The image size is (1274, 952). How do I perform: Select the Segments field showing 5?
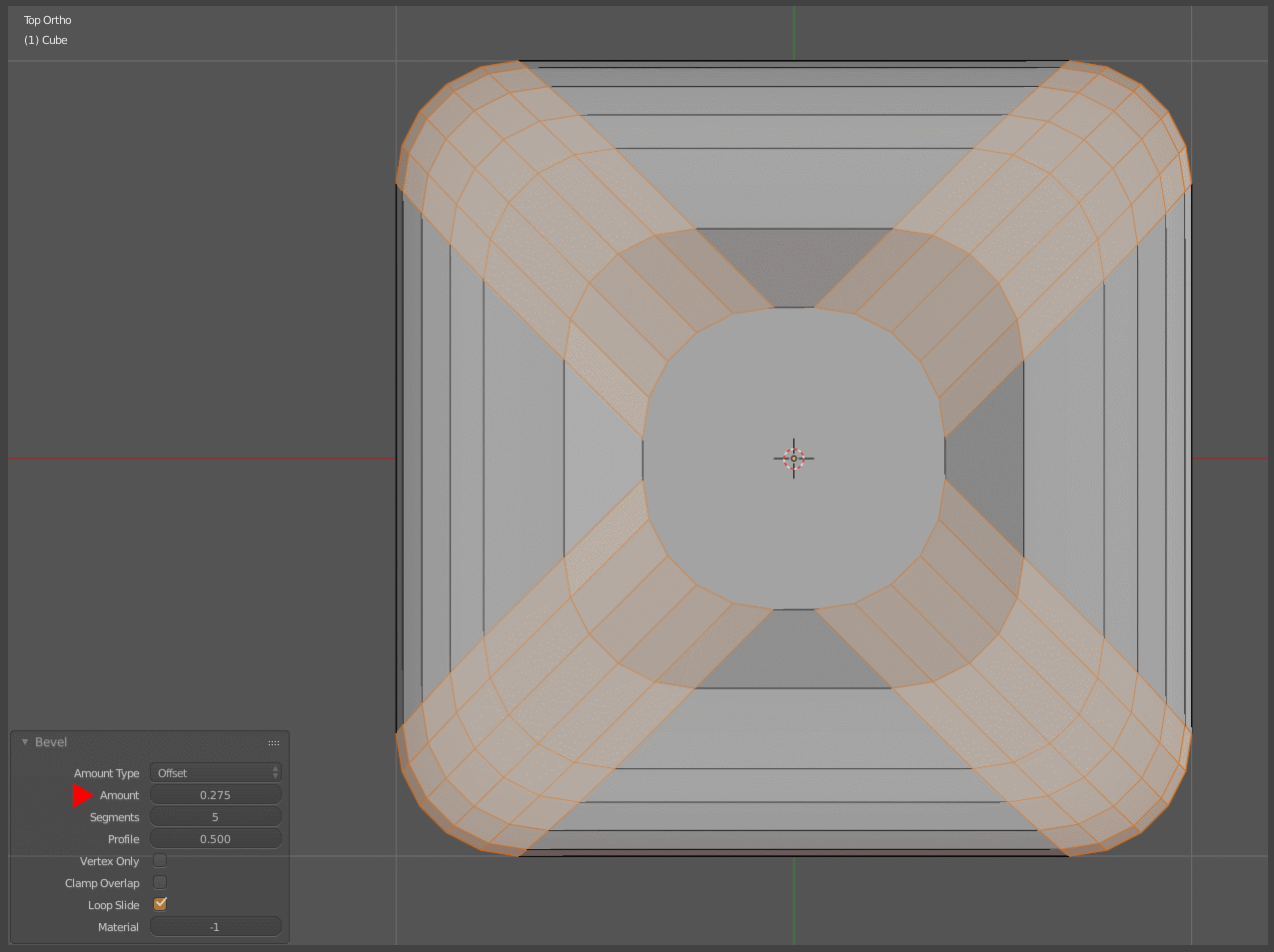[x=216, y=817]
